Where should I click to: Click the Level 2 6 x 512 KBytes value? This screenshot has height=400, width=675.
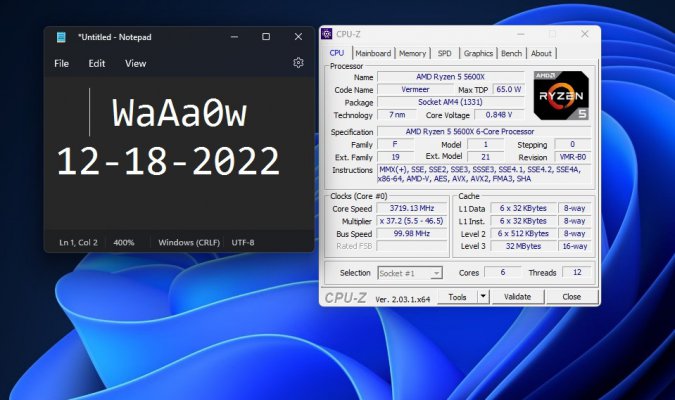pyautogui.click(x=523, y=233)
